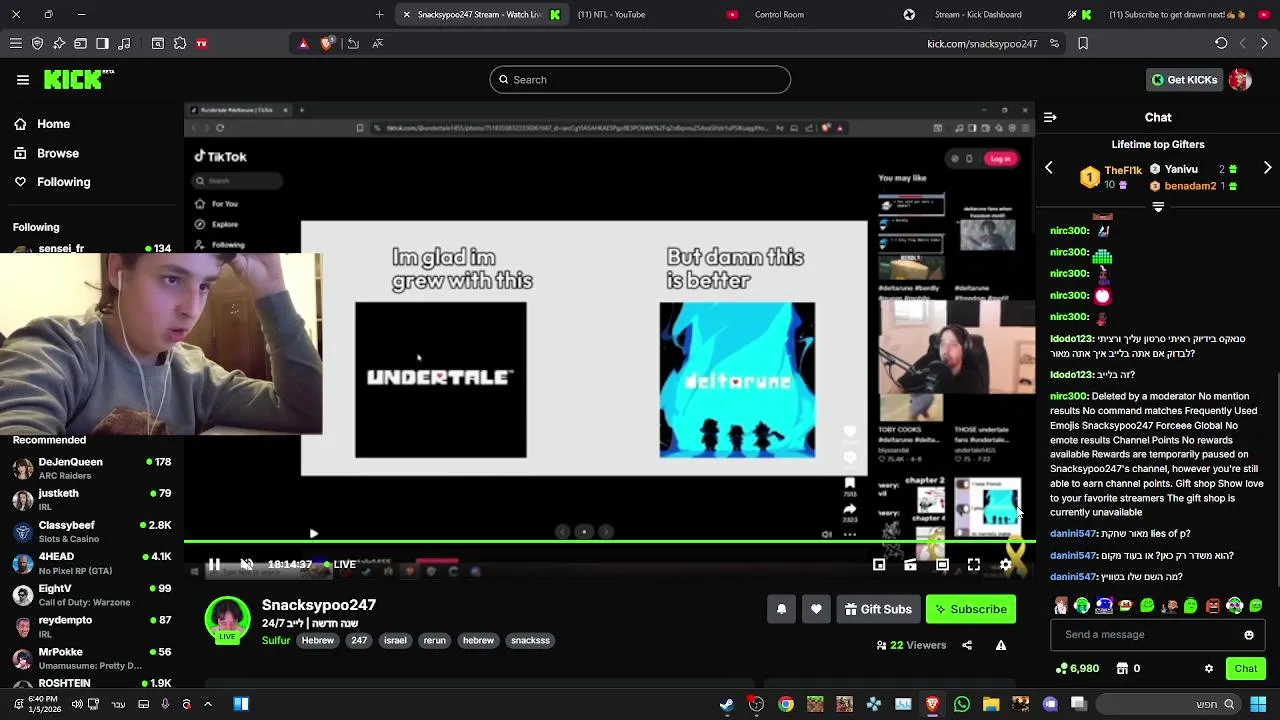Open chat settings gear

pyautogui.click(x=1209, y=668)
